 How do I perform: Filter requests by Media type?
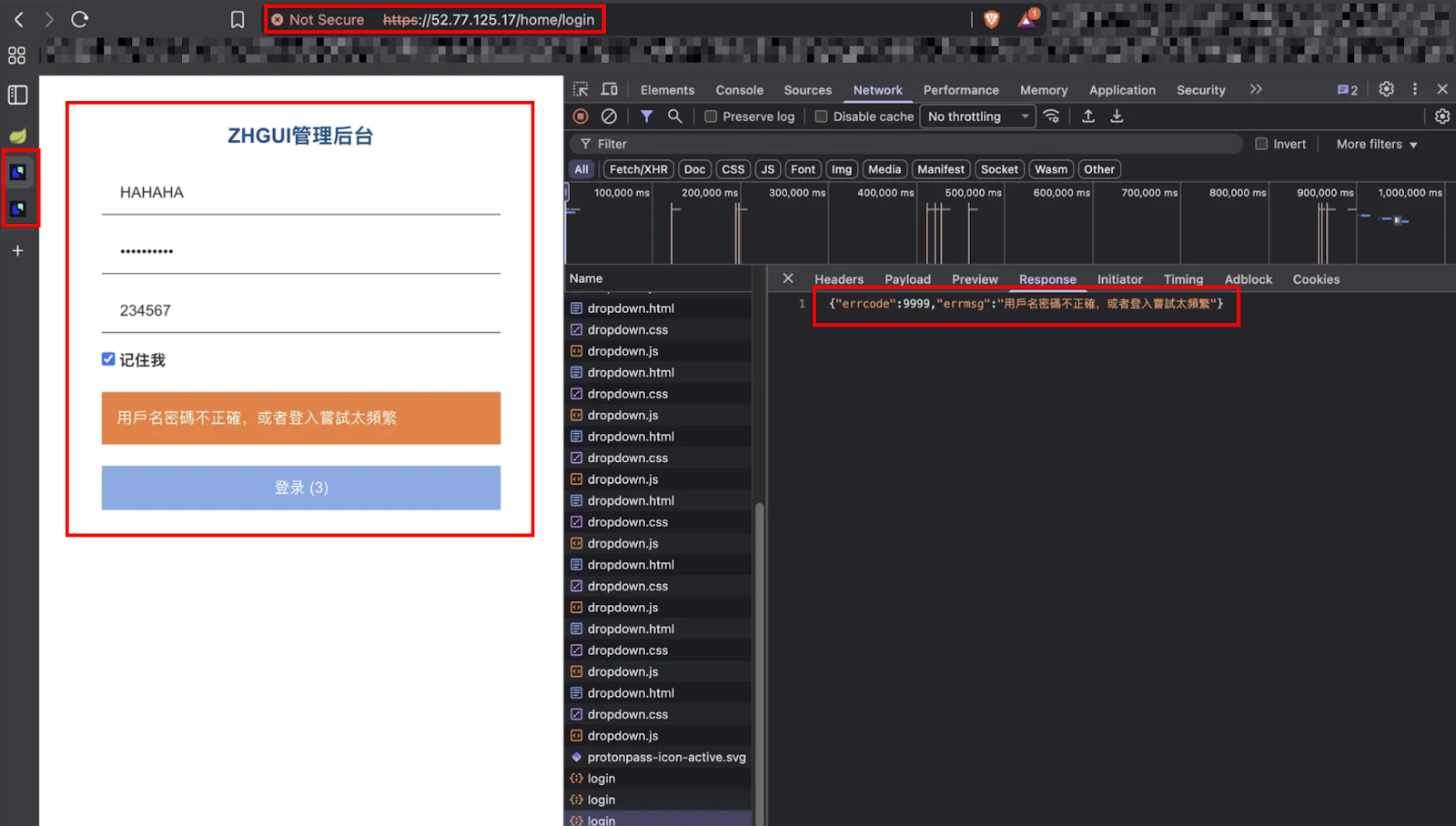click(884, 169)
